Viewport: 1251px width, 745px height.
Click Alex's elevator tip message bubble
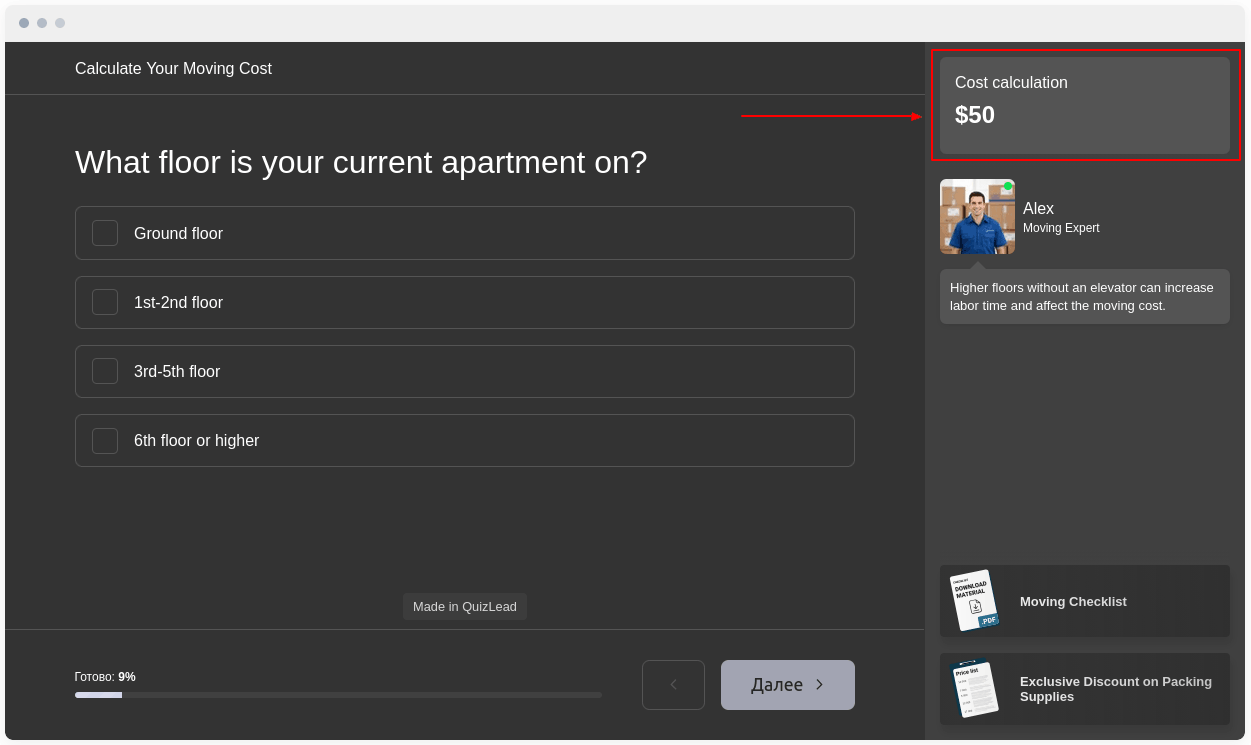click(1085, 296)
